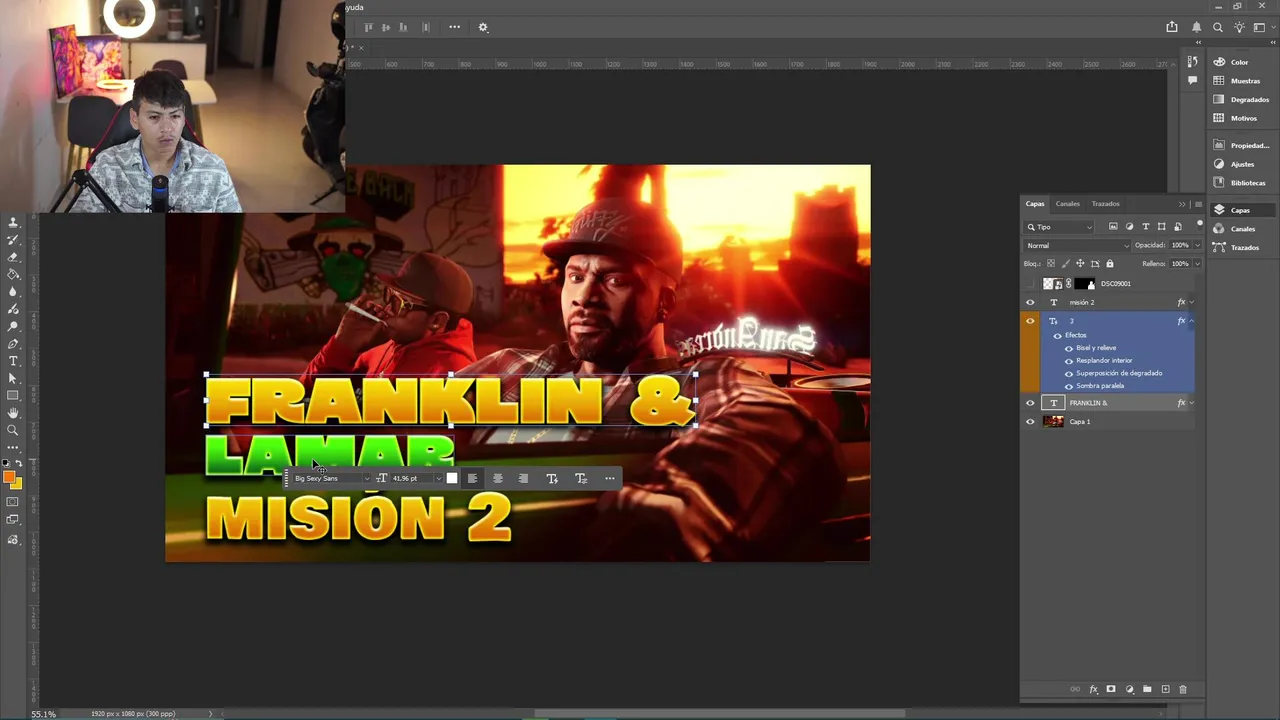Hide the Sombra paralela effect
The width and height of the screenshot is (1280, 720).
[x=1069, y=386]
